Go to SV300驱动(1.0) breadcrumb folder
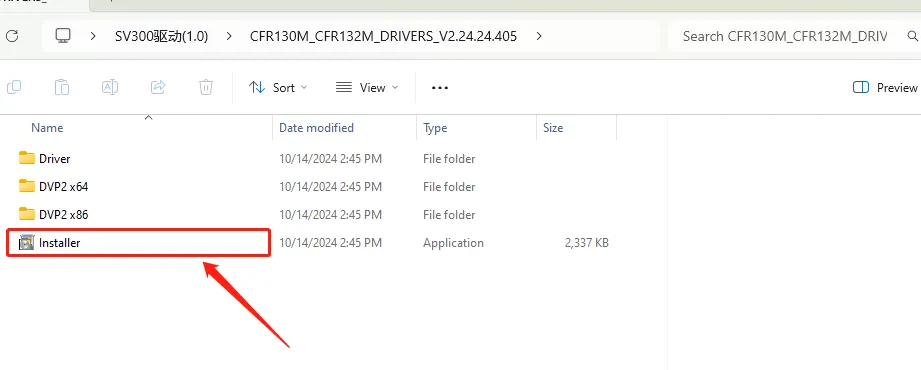Viewport: 921px width, 370px height. [x=162, y=36]
